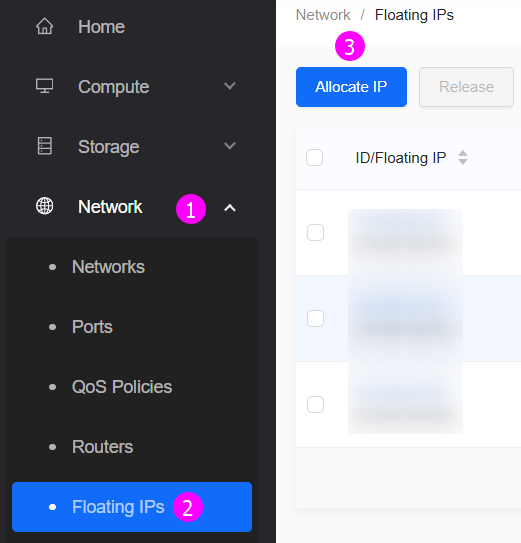Expand the Storage menu chevron
This screenshot has width=521, height=543.
(x=230, y=146)
